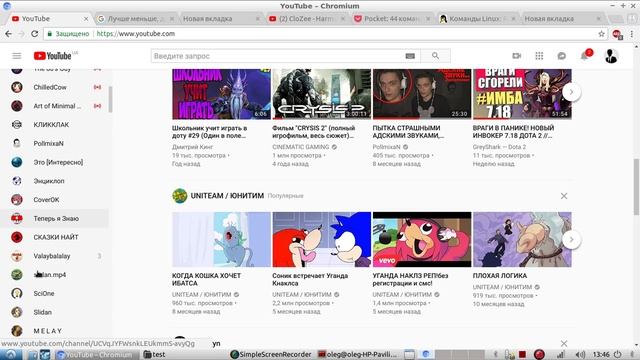Click the YouTube logo

(x=53, y=56)
